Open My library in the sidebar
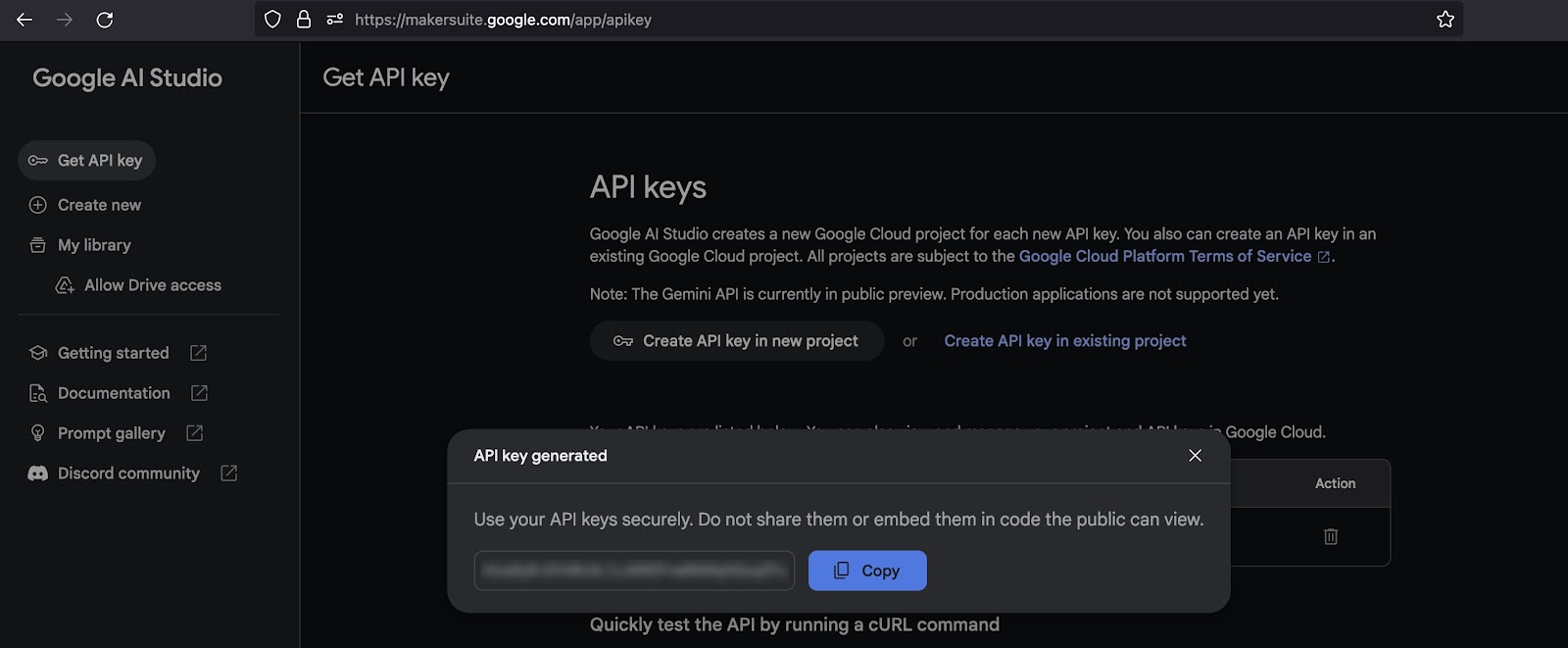This screenshot has width=1568, height=648. 94,245
